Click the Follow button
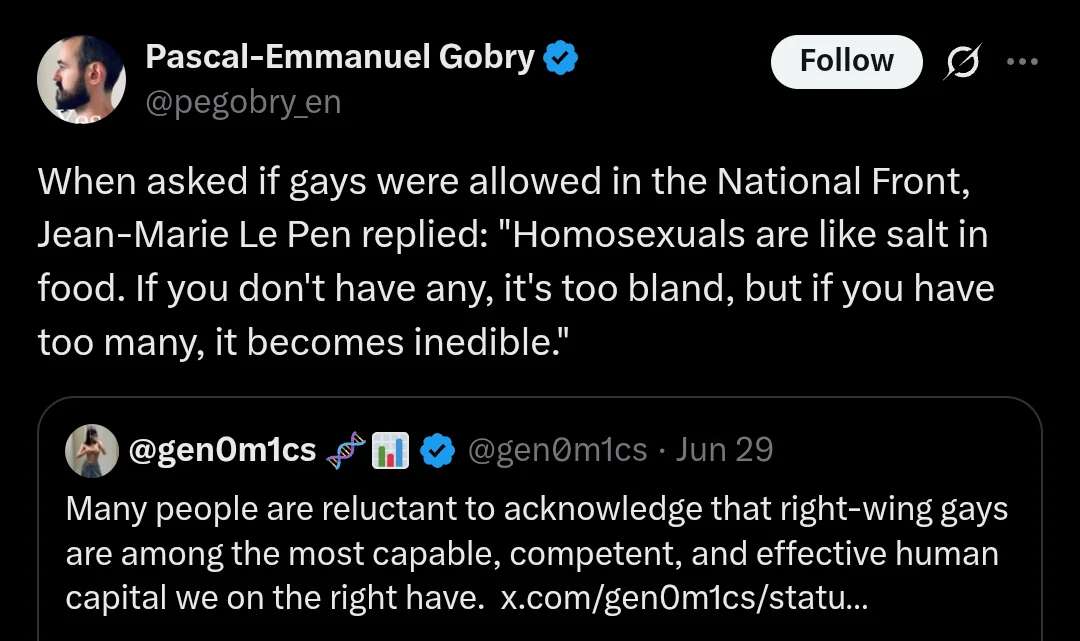The width and height of the screenshot is (1080, 641). click(x=846, y=61)
